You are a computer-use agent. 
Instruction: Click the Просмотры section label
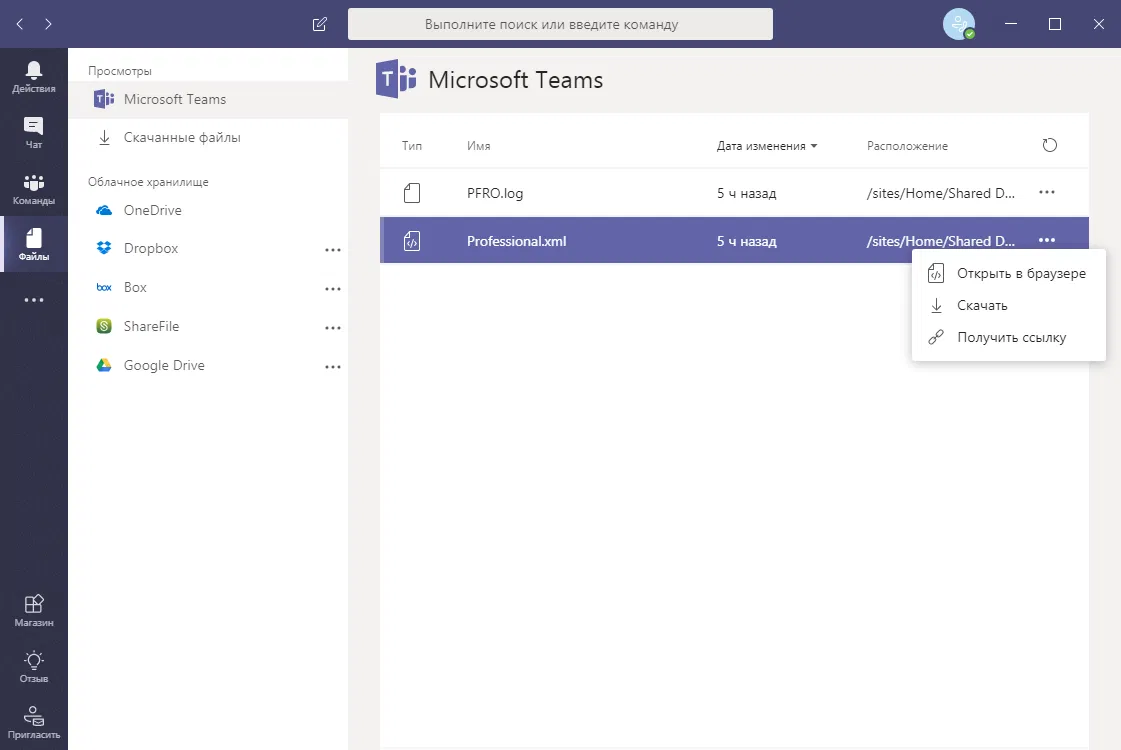(119, 71)
